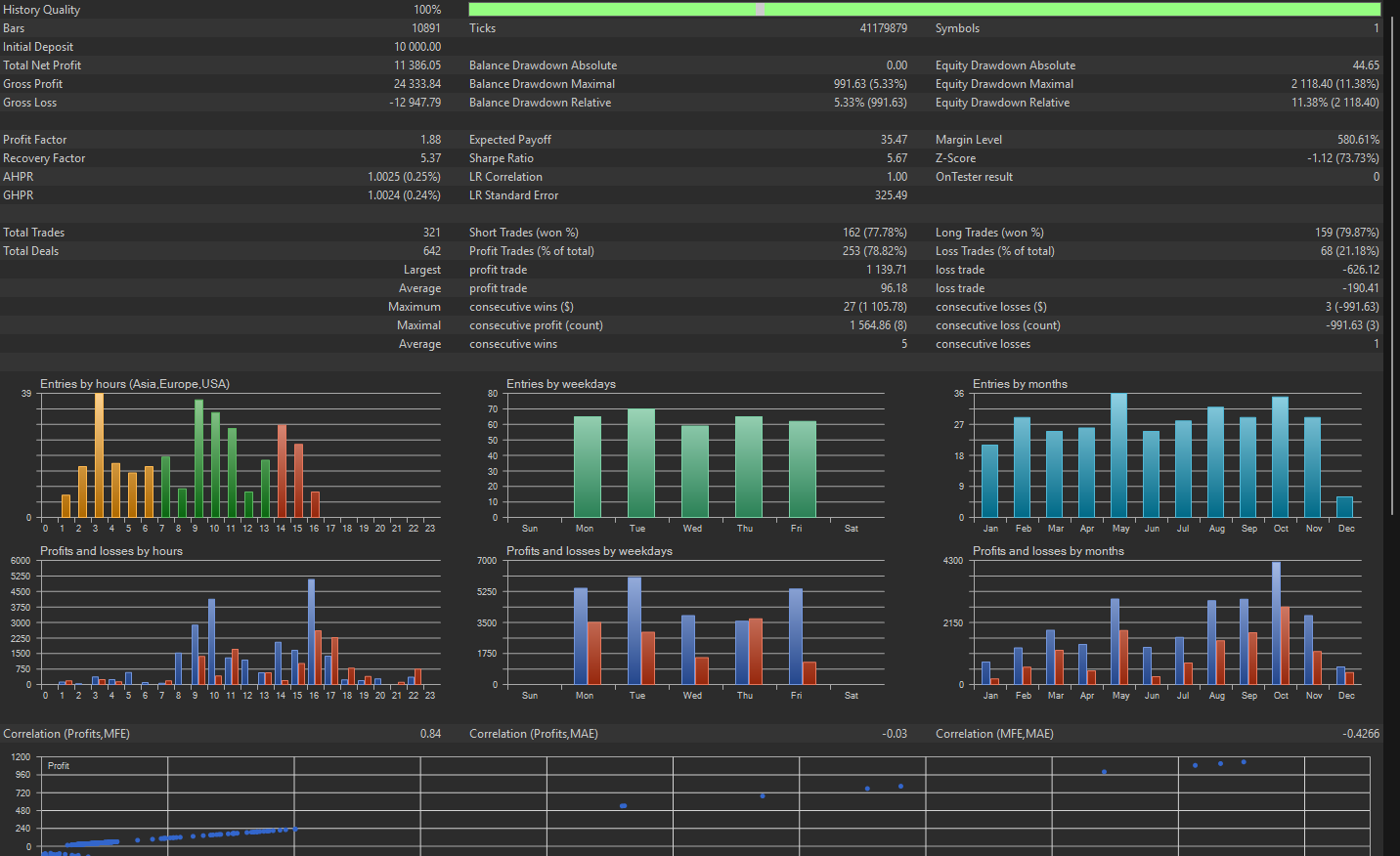Select the Z-Score value -1.12 (73.73%)
This screenshot has height=856, width=1400.
(x=1343, y=158)
